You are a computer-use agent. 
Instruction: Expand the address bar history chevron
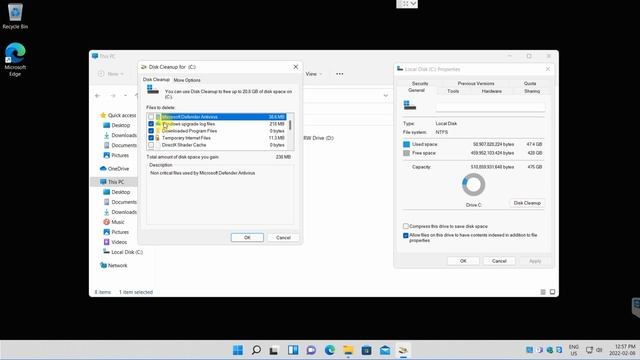point(385,96)
